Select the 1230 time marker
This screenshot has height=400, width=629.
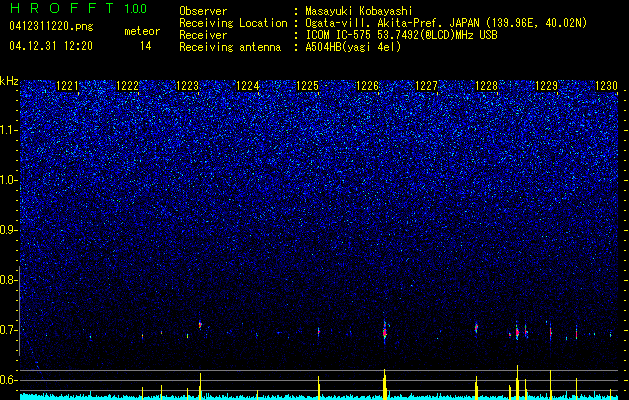(x=606, y=86)
